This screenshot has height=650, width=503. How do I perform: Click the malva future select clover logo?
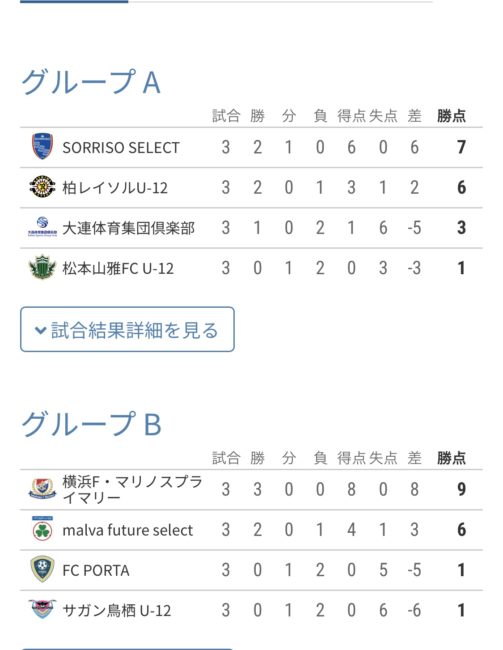pyautogui.click(x=42, y=529)
